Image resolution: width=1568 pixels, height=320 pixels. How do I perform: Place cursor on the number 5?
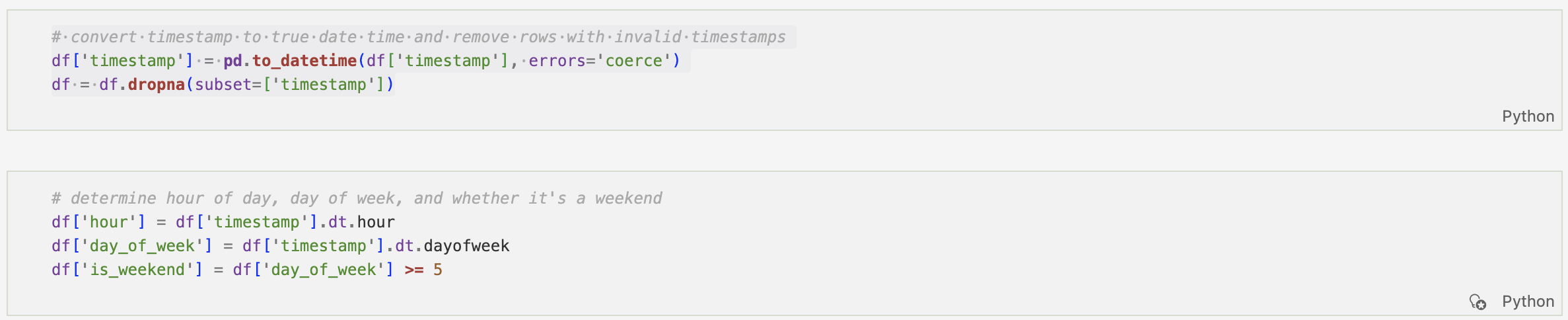point(438,270)
